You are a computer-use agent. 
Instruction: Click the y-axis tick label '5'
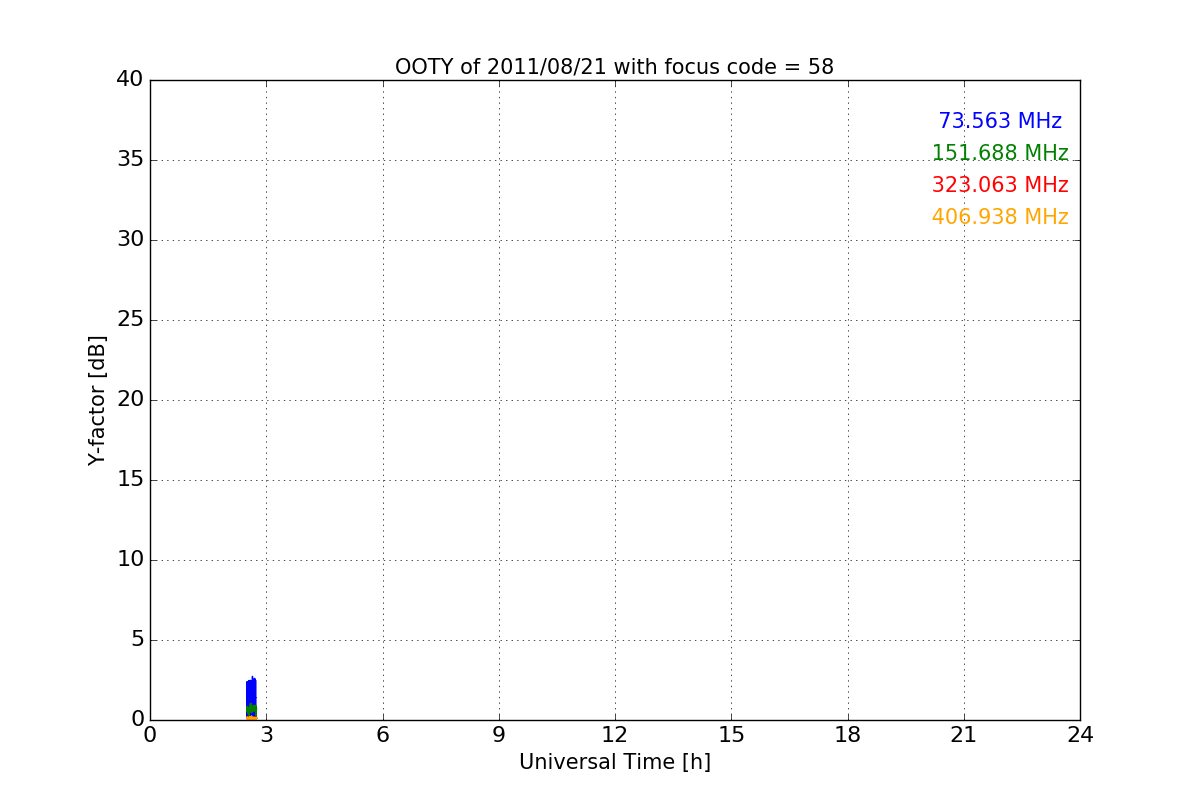[137, 639]
